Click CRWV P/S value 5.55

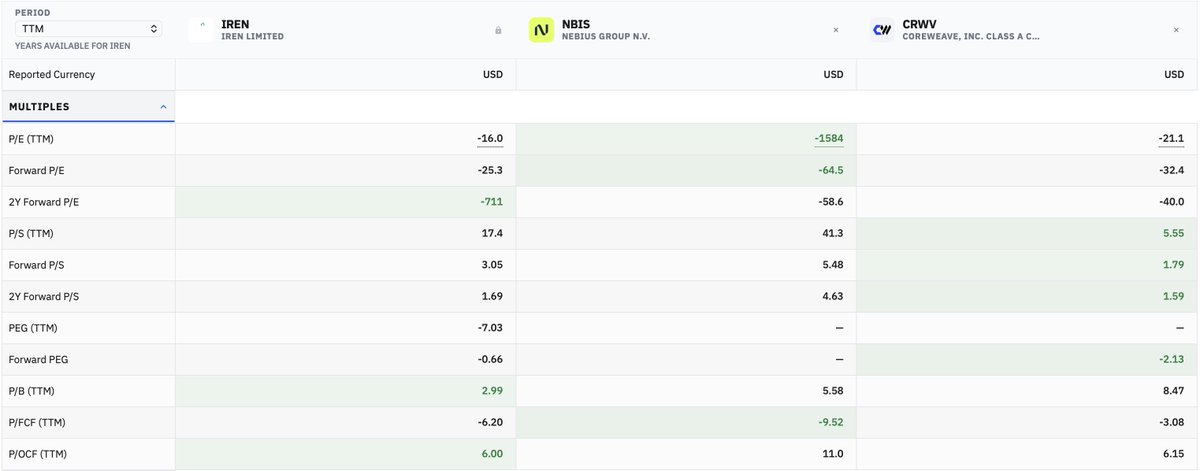pos(1172,234)
